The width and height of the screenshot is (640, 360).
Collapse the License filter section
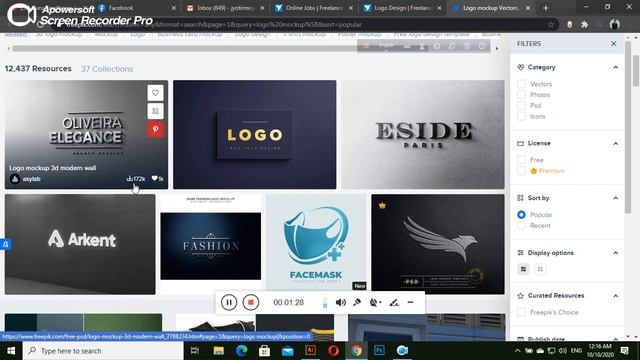point(616,143)
